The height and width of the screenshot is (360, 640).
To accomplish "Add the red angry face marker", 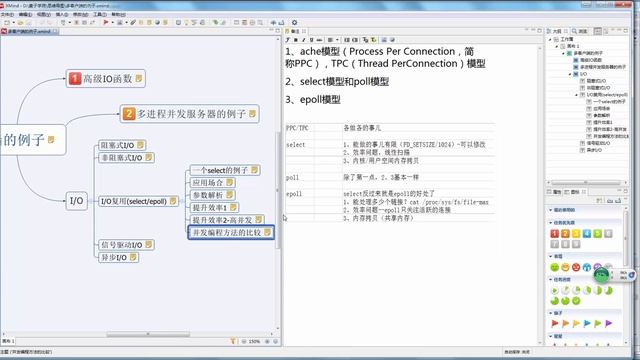I will 576,267.
